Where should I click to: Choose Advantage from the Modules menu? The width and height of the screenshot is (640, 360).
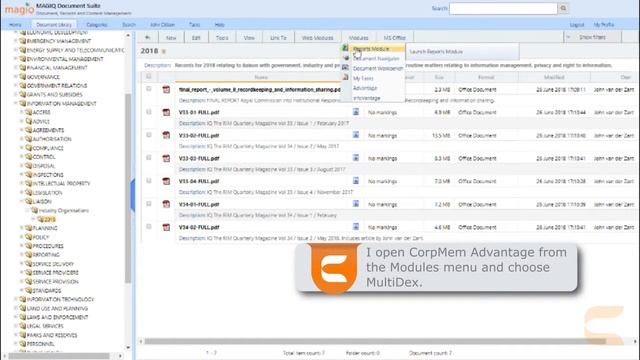point(365,88)
